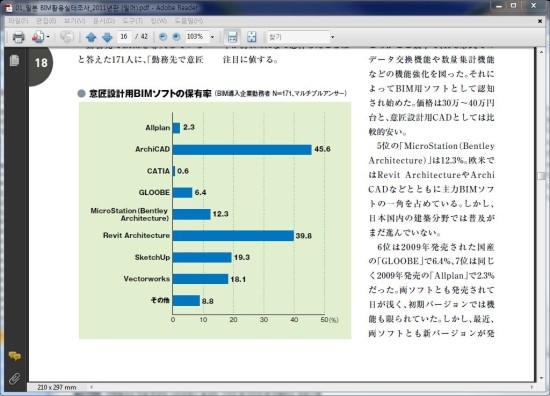This screenshot has height=396, width=550.
Task: Go to previous page with up arrow
Action: pos(91,37)
